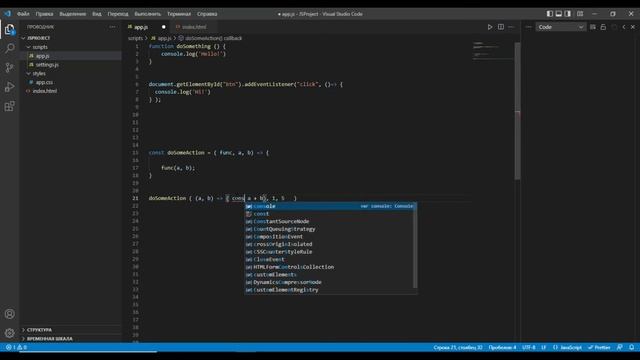Toggle the primary side bar
The width and height of the screenshot is (640, 360).
tap(550, 13)
